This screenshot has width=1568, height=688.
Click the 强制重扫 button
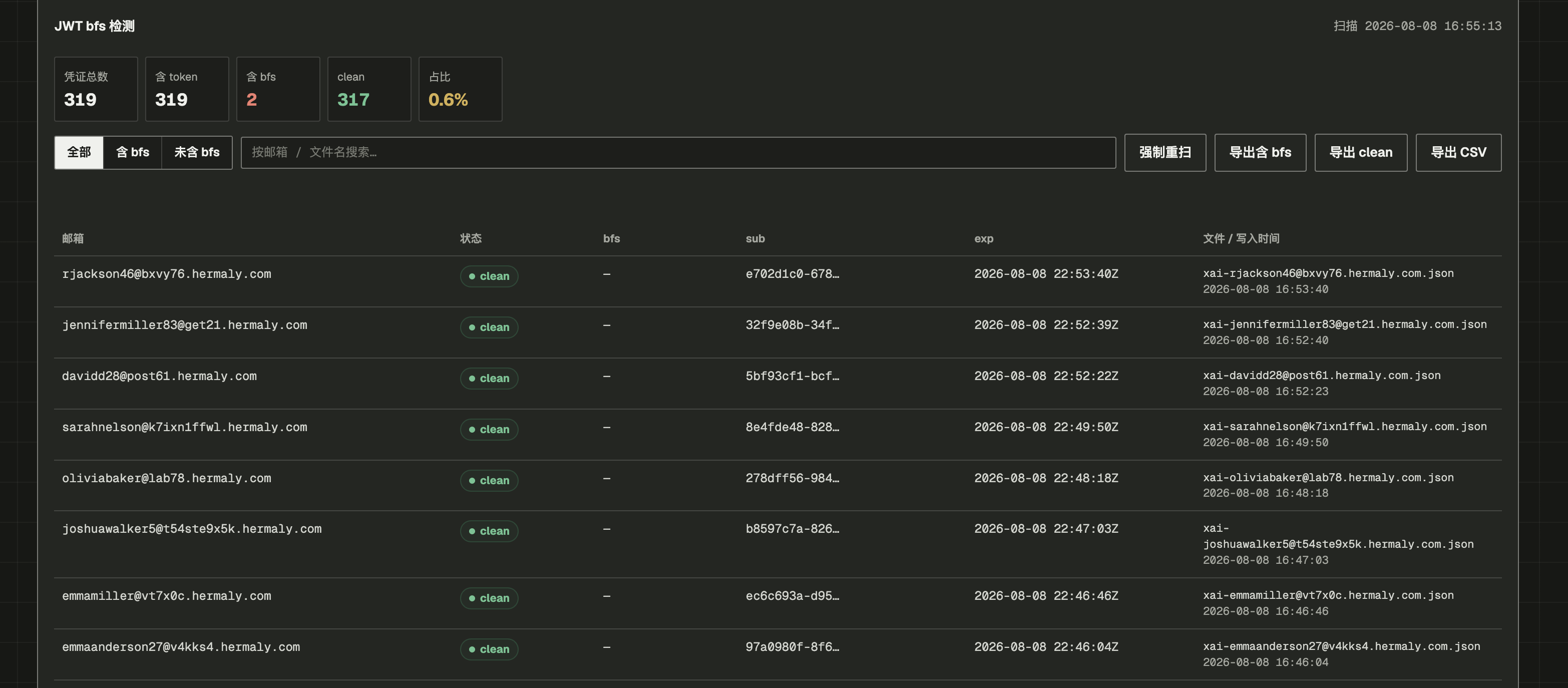(x=1165, y=152)
